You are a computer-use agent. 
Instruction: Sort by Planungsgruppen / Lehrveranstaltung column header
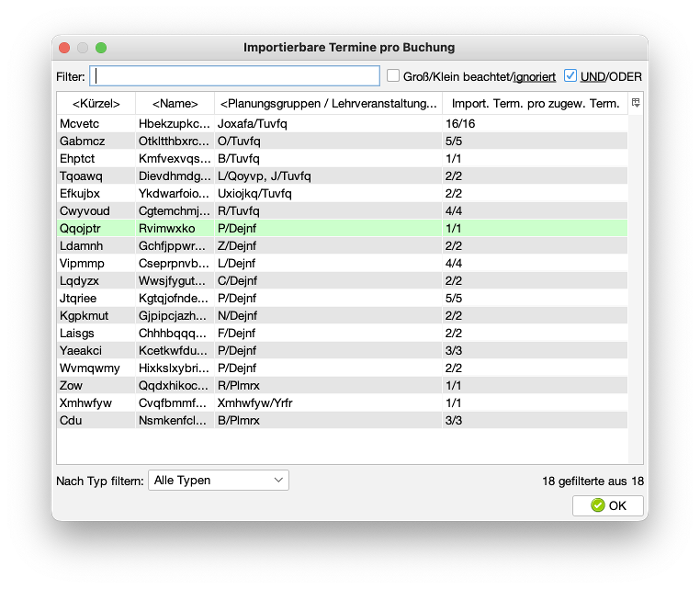(x=328, y=103)
